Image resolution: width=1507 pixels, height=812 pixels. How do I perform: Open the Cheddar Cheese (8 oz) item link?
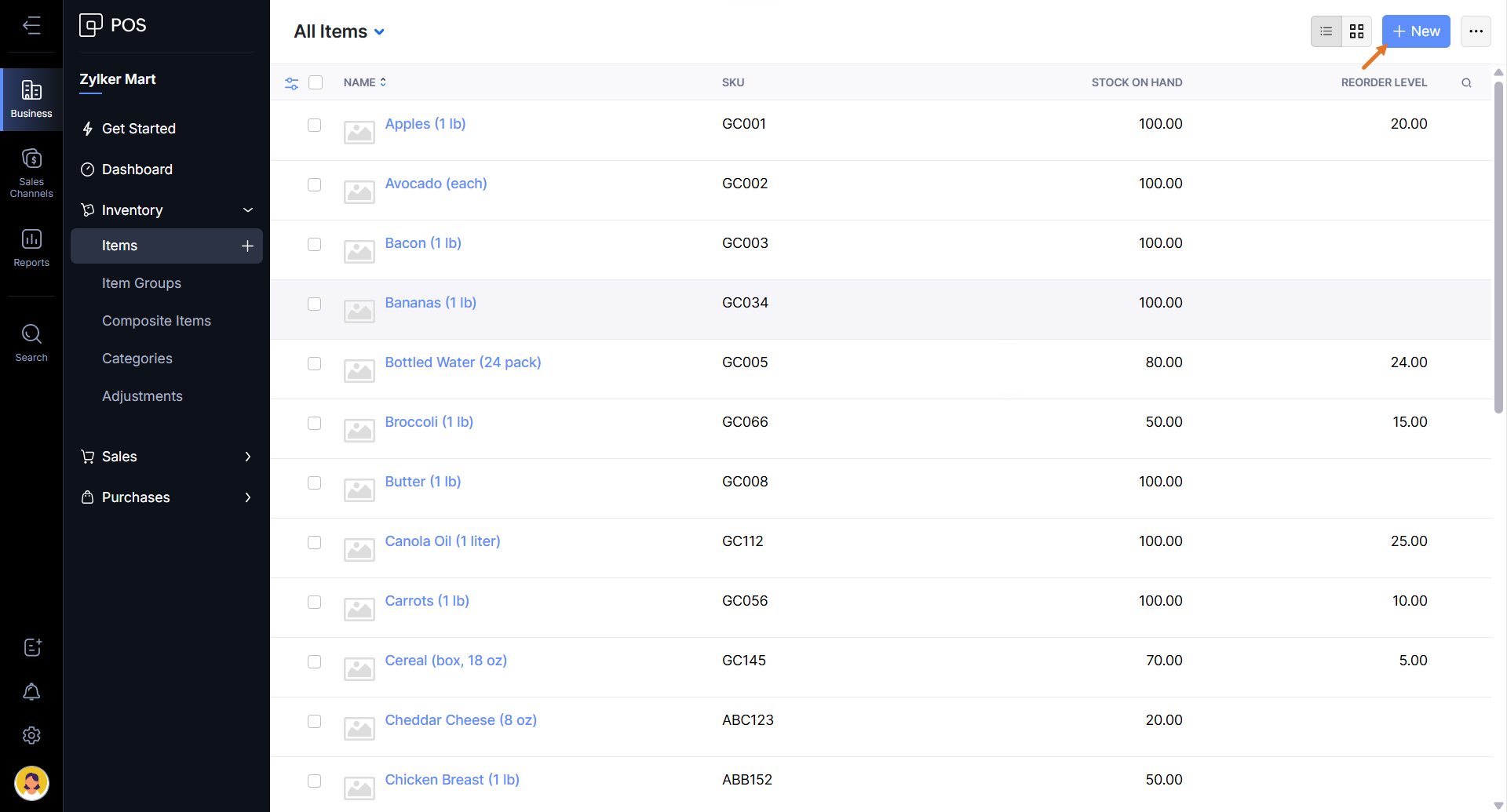[x=461, y=720]
